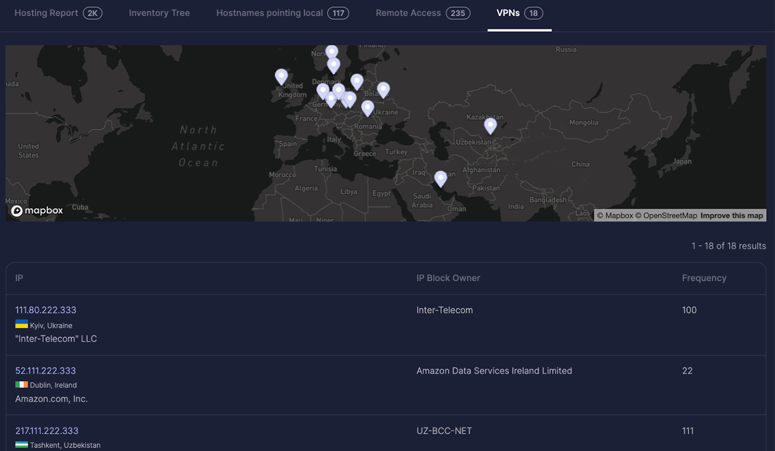This screenshot has width=775, height=451.
Task: Click the map pin beside Denmark label
Action: [x=357, y=82]
